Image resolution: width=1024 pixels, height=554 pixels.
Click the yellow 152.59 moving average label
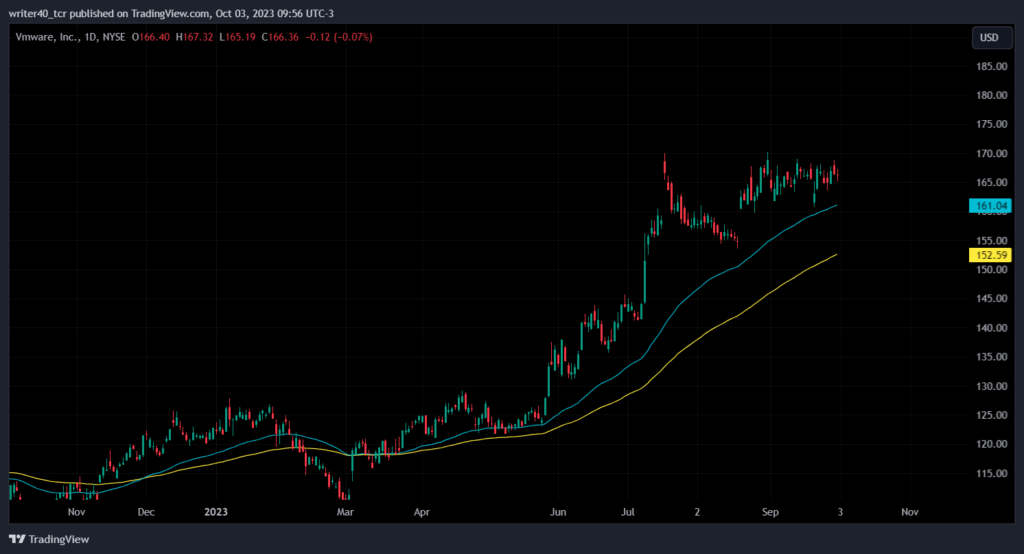(990, 255)
